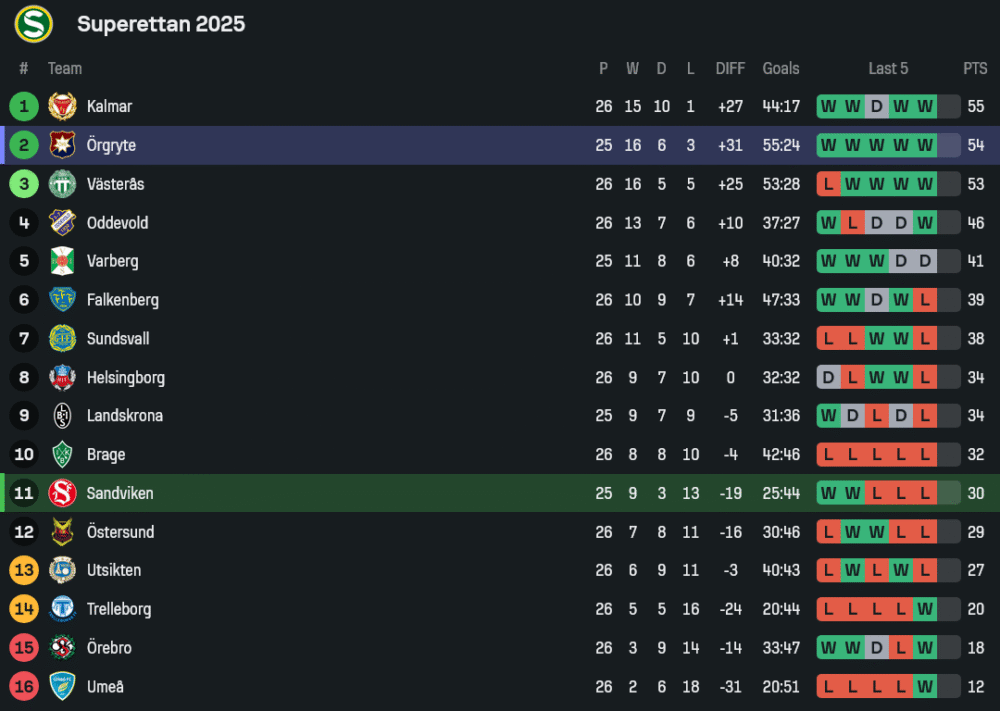Click Brage's Last 5 form strip

tap(888, 455)
